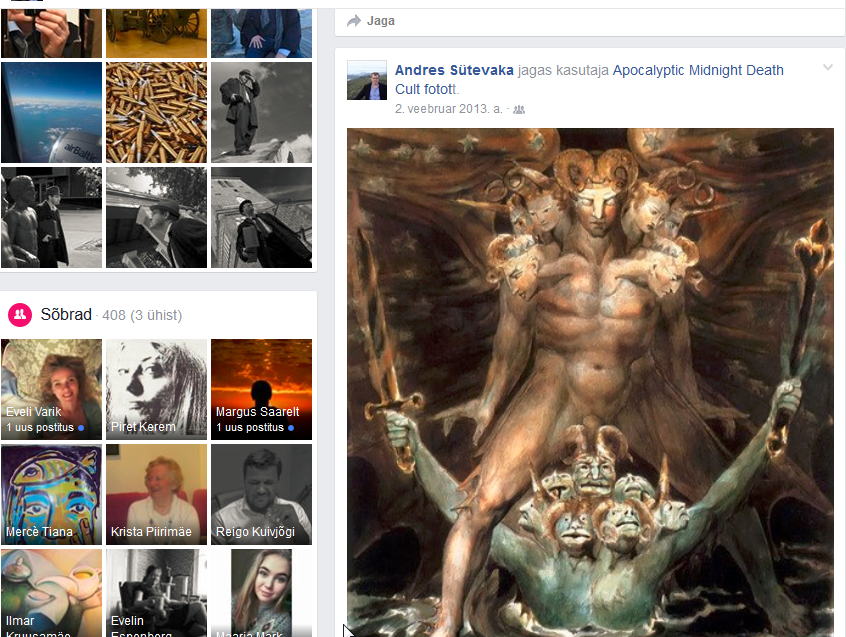
Task: Open the Sõbrad friends section heading
Action: click(x=66, y=314)
